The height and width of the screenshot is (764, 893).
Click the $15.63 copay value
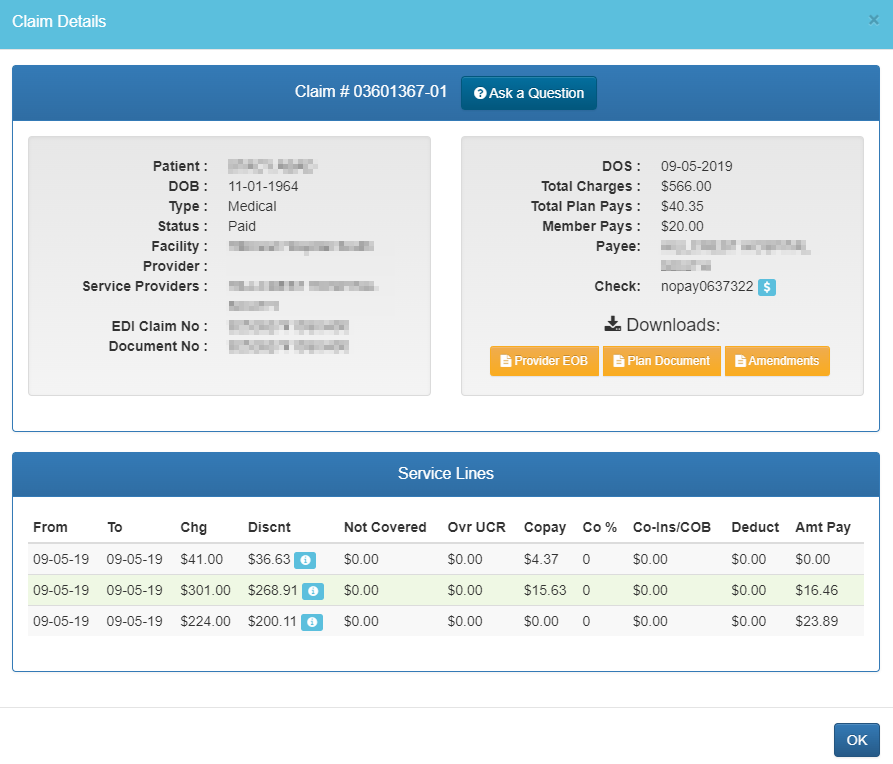[545, 590]
